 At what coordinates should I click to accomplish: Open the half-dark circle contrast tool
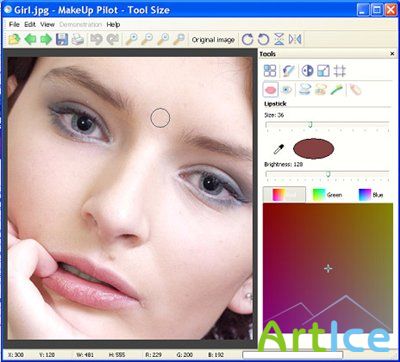coord(307,71)
